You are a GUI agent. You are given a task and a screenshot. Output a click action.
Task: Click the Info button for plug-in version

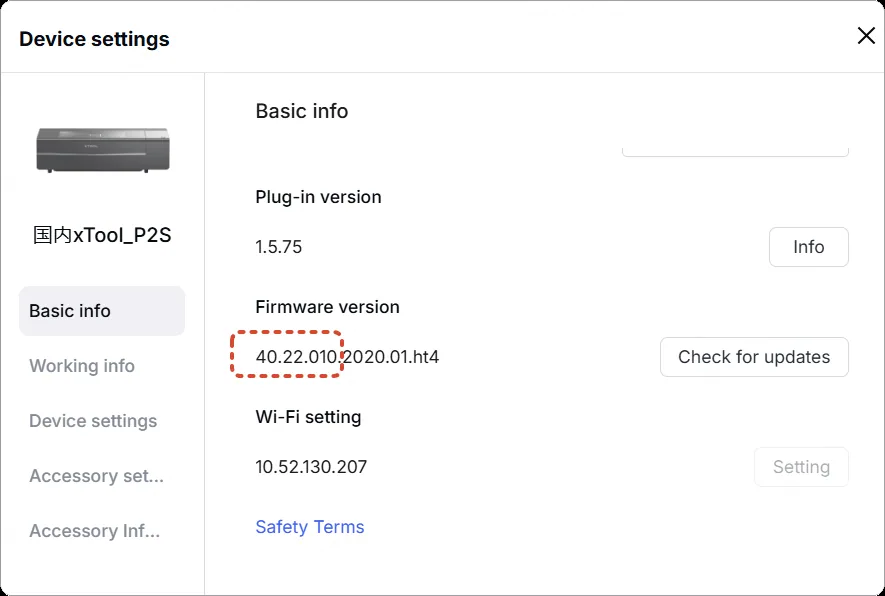808,247
